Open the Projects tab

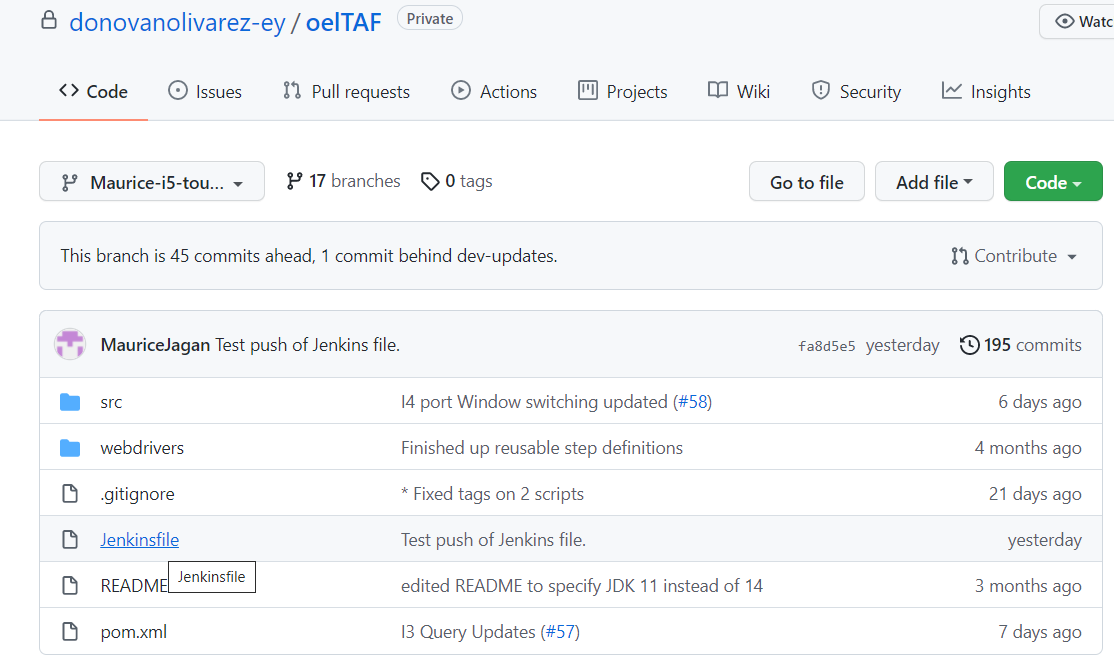(x=622, y=92)
